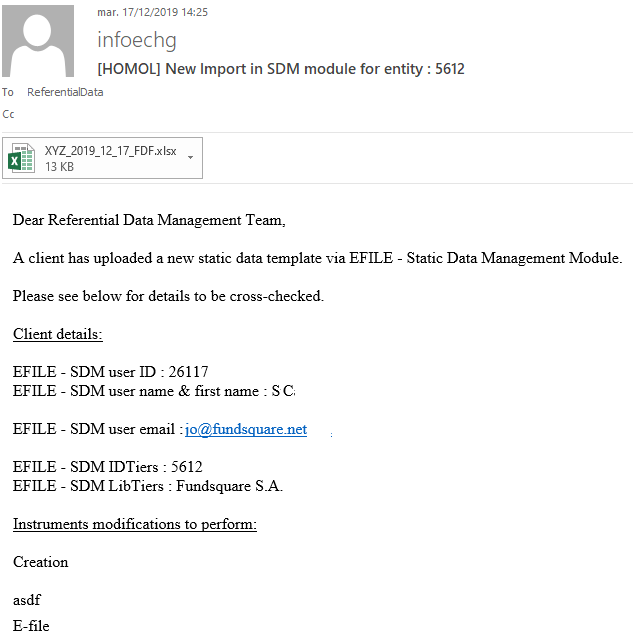Click the asdf text in the message

[x=27, y=600]
